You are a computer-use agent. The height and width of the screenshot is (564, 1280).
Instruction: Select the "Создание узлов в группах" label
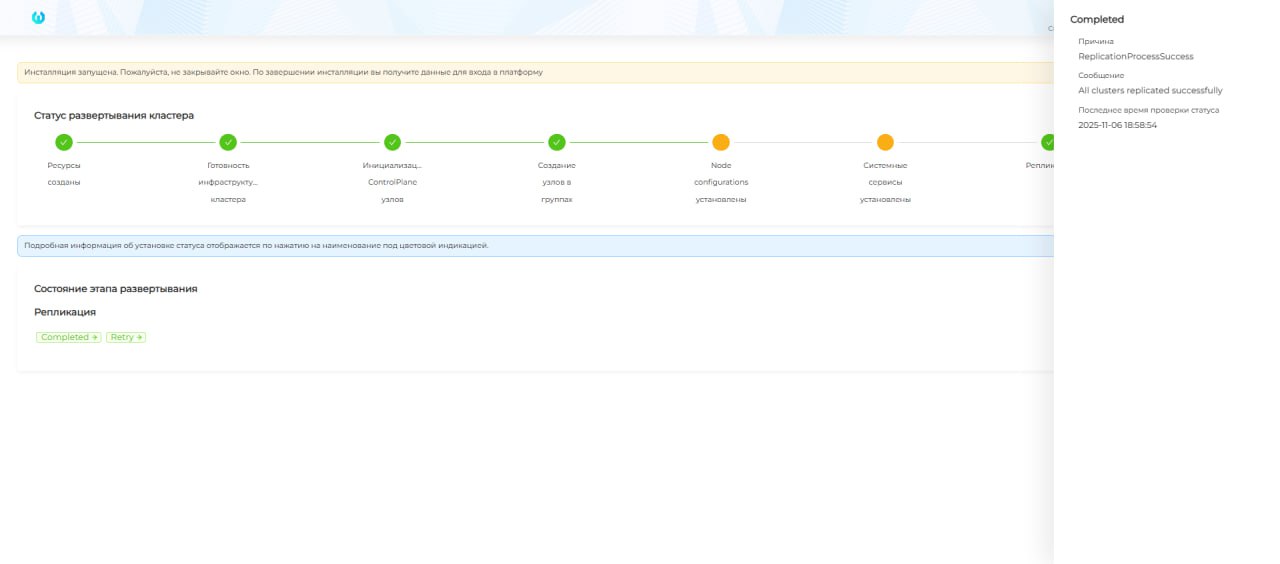(x=557, y=182)
